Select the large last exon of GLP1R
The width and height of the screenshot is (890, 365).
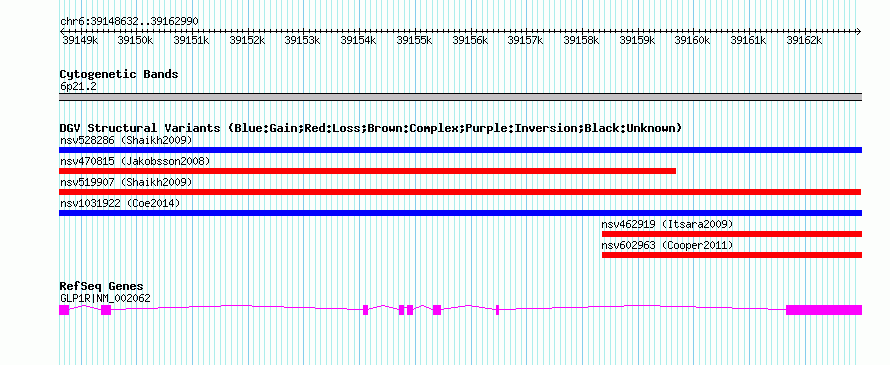click(824, 310)
